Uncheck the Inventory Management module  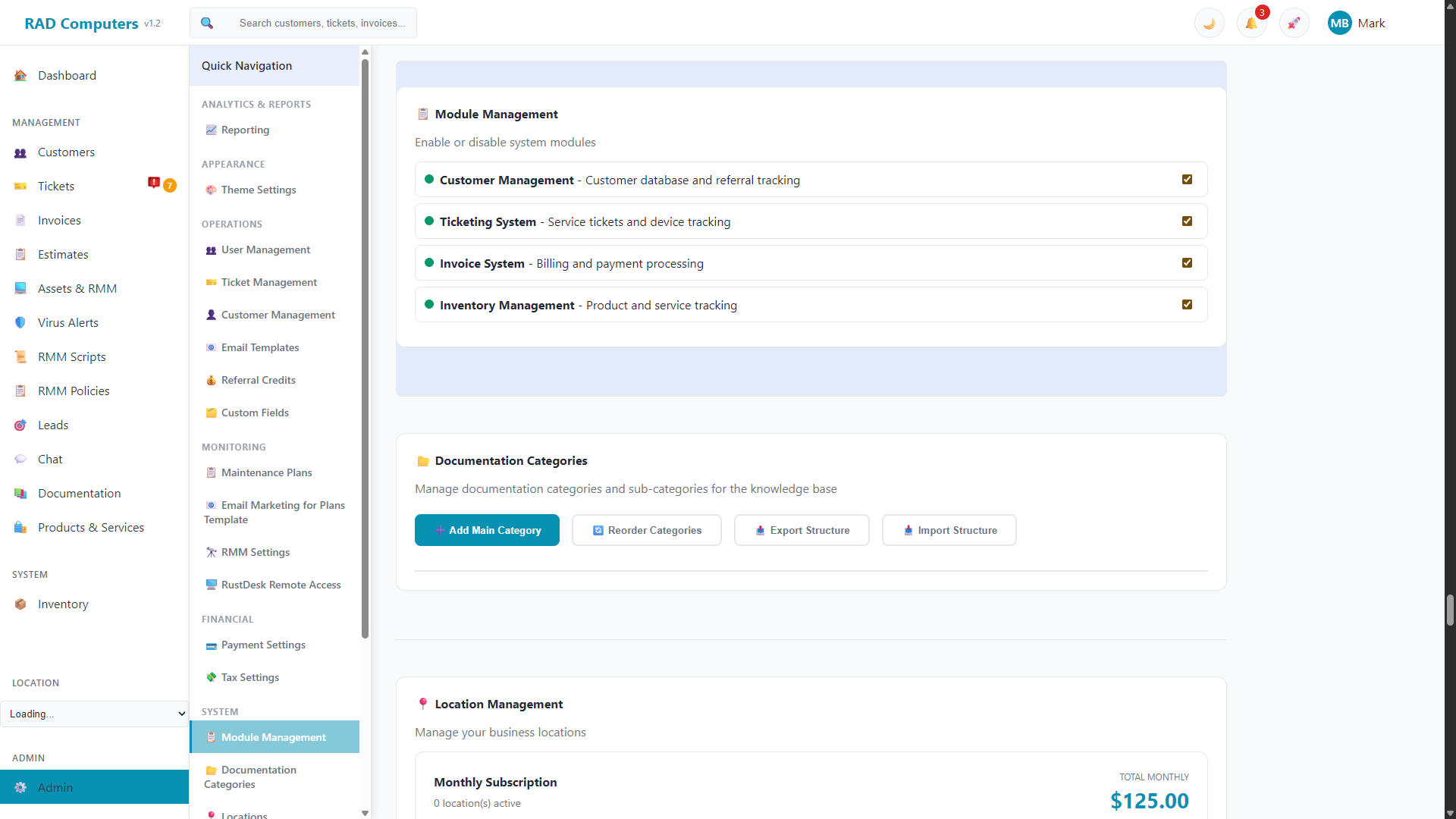pyautogui.click(x=1187, y=304)
